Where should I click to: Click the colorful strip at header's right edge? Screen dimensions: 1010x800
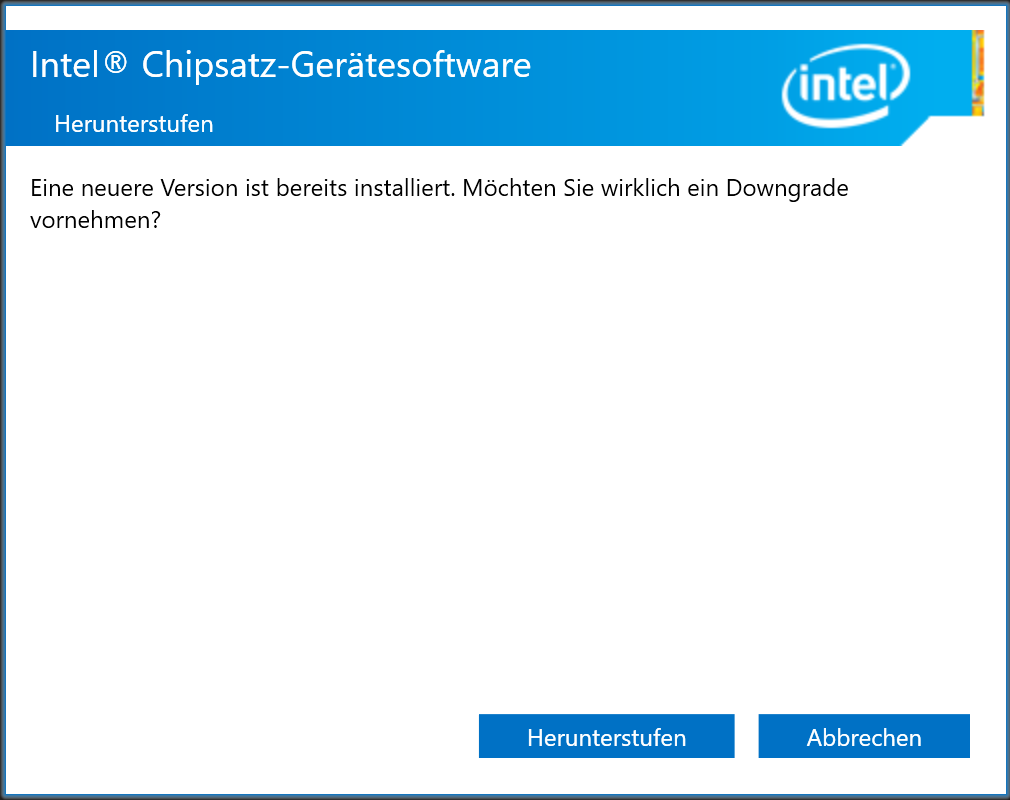pos(978,73)
